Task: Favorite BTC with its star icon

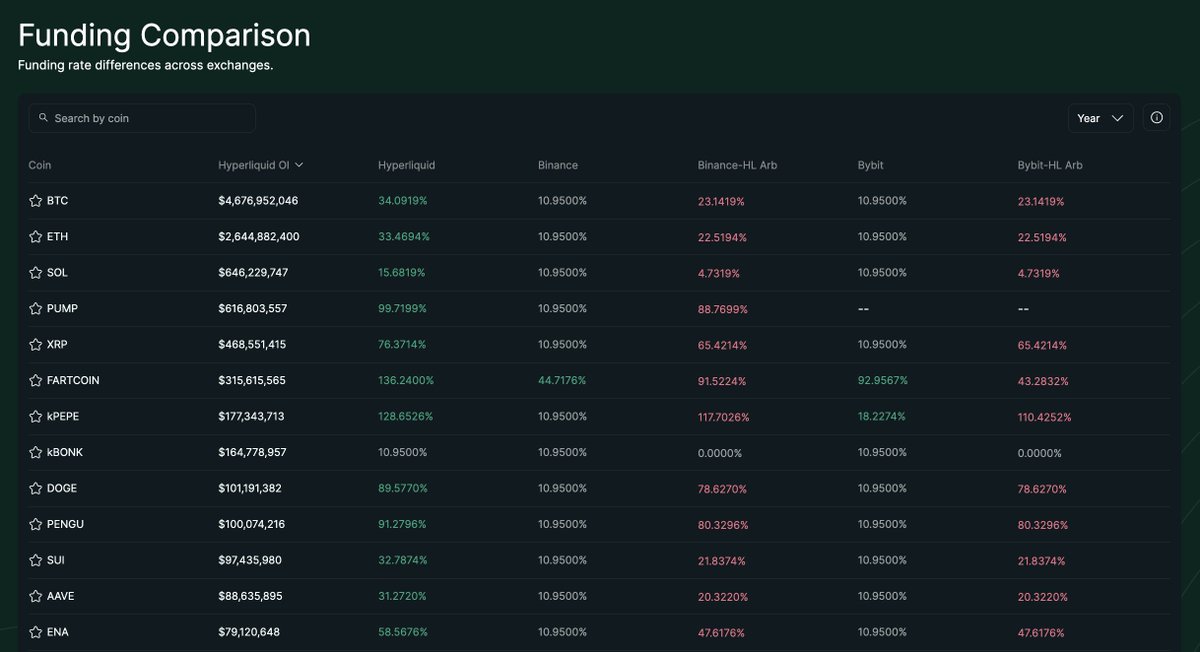Action: click(x=35, y=201)
